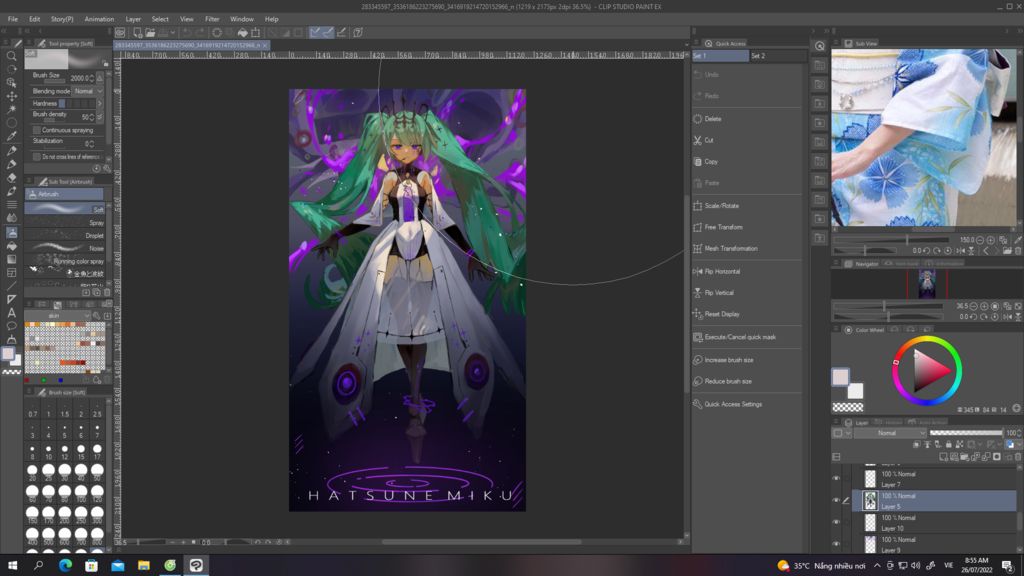Viewport: 1024px width, 576px height.
Task: Select the Frame border tool
Action: [x=11, y=273]
